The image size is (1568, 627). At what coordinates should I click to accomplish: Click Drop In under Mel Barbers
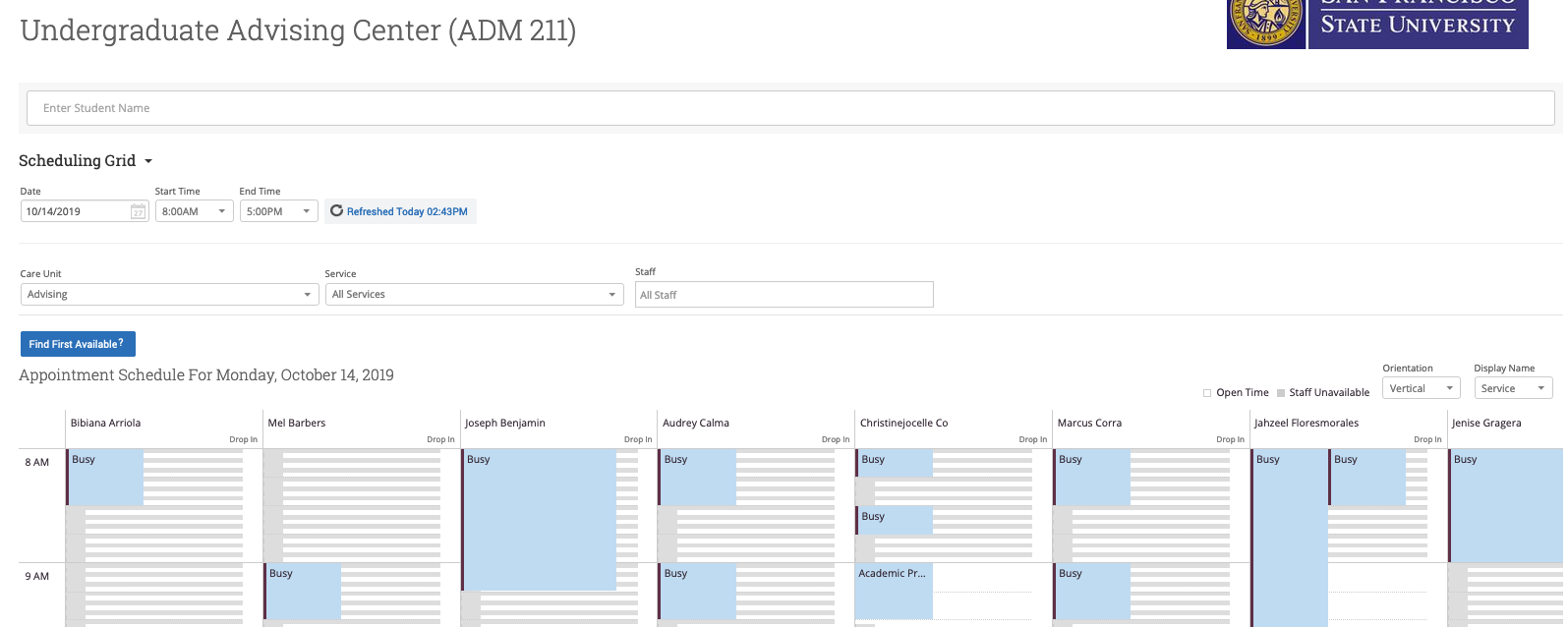pyautogui.click(x=440, y=439)
